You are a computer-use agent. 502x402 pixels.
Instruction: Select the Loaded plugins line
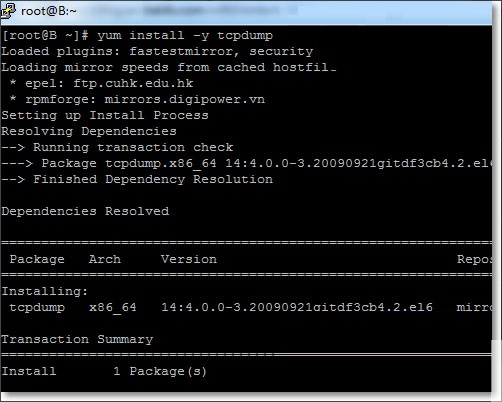coord(157,51)
